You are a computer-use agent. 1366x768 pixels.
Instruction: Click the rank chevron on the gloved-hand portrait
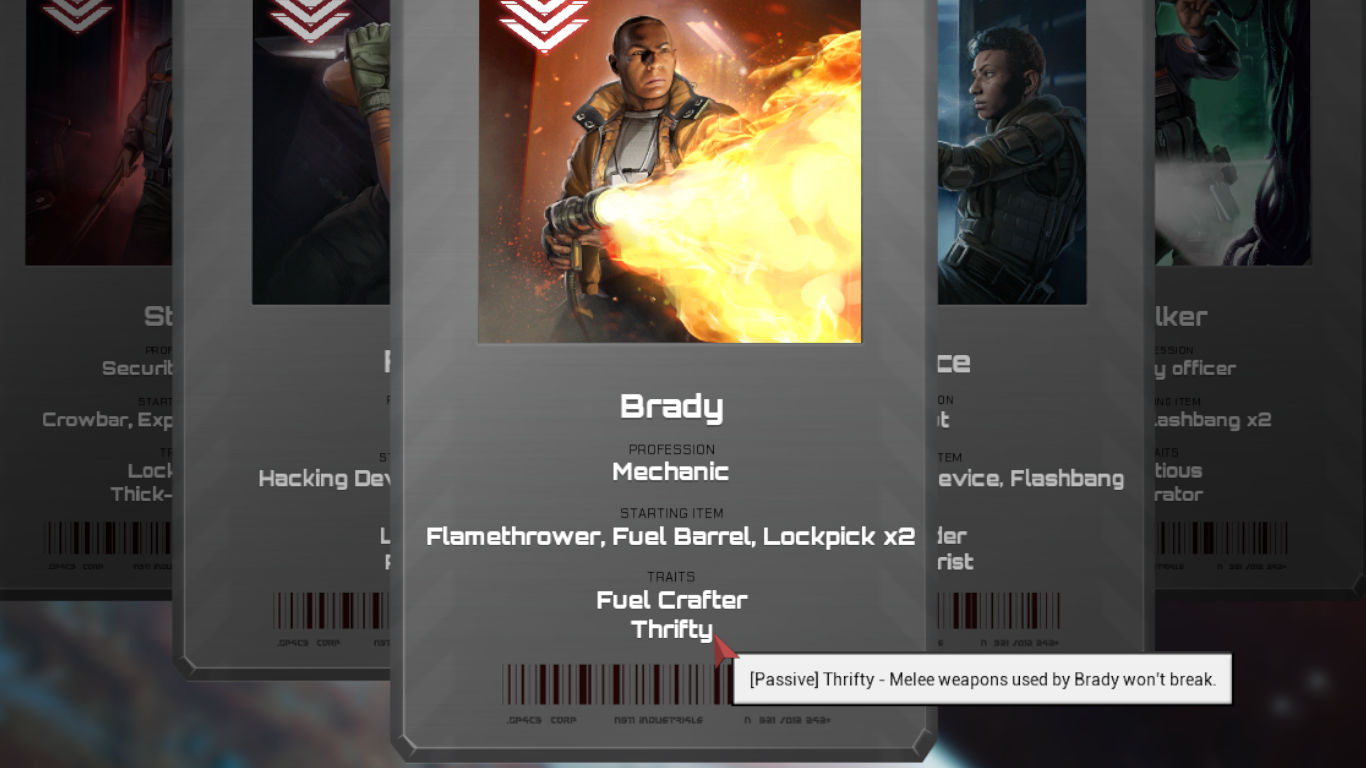tap(310, 19)
